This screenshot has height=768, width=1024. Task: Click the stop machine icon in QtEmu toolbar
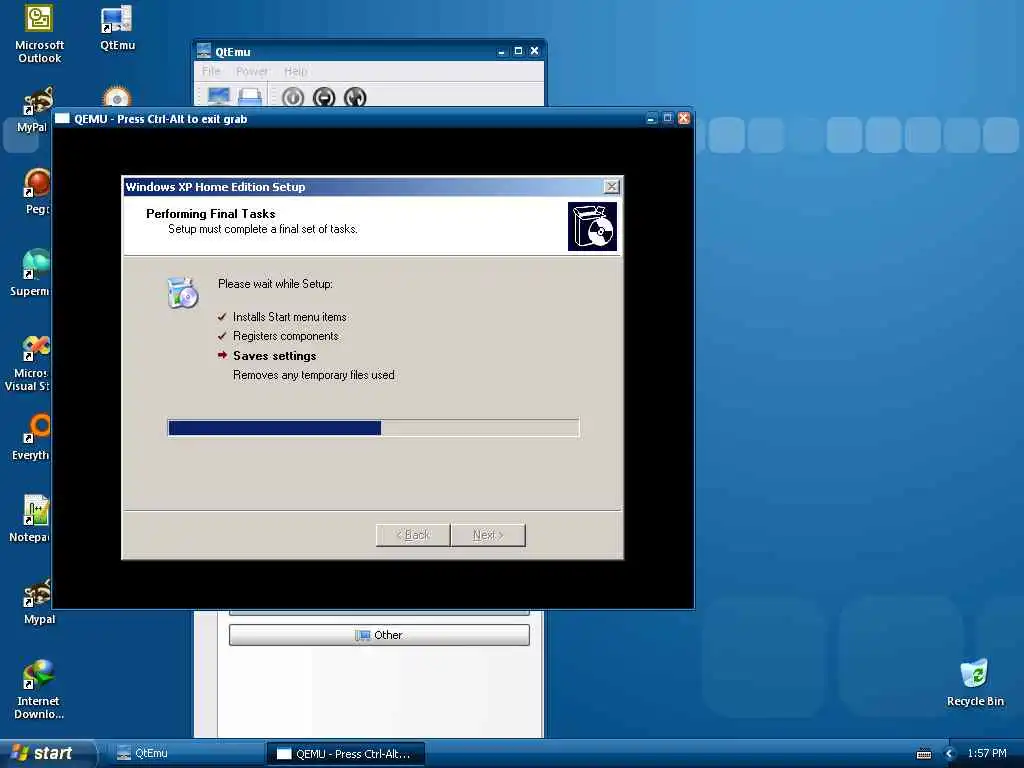tap(324, 97)
